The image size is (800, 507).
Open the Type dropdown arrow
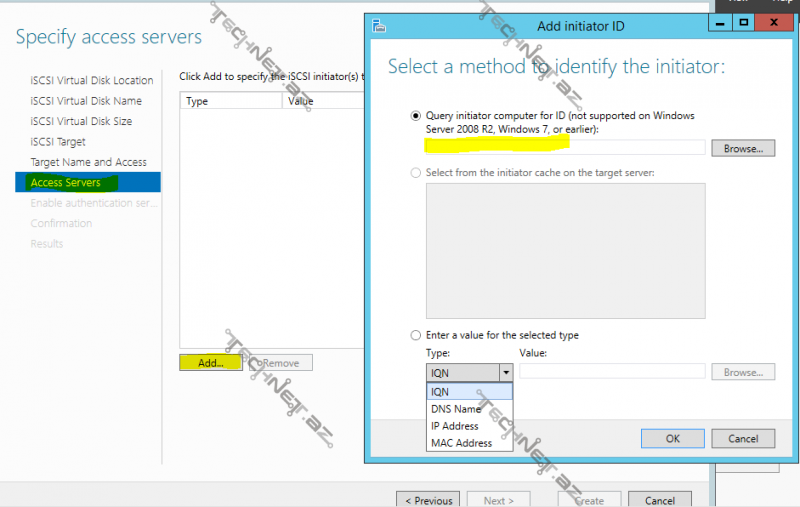click(505, 372)
